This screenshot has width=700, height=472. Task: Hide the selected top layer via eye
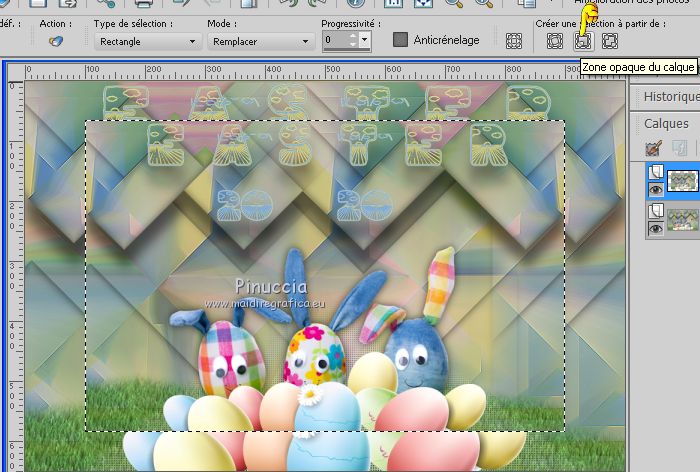tap(655, 190)
